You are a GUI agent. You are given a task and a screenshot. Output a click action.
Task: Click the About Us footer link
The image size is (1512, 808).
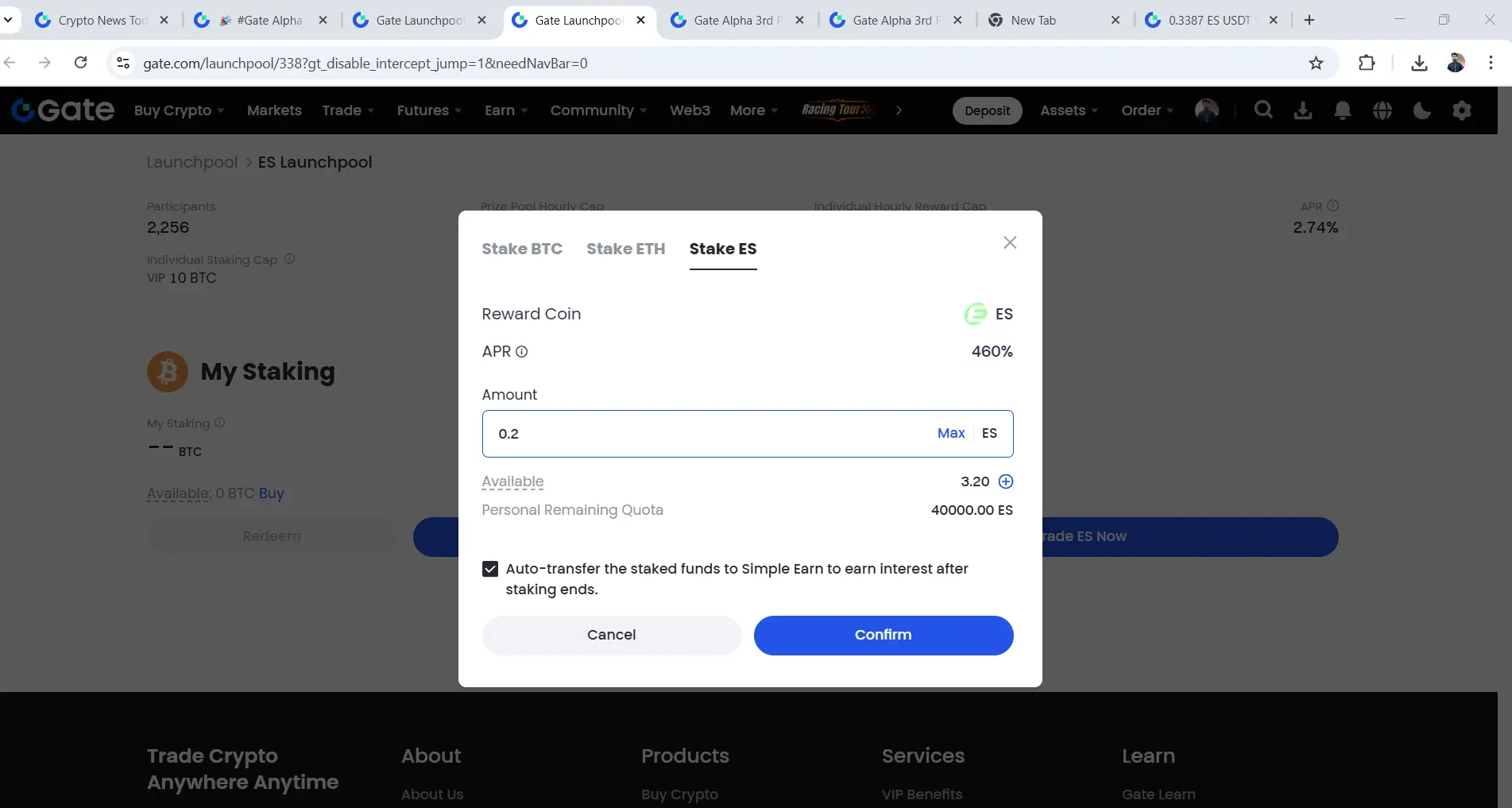432,794
